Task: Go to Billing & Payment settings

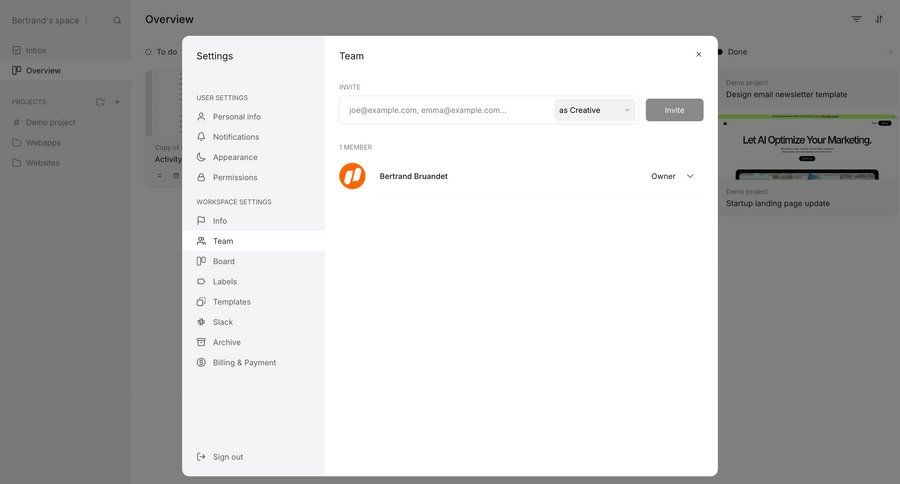Action: pyautogui.click(x=244, y=362)
